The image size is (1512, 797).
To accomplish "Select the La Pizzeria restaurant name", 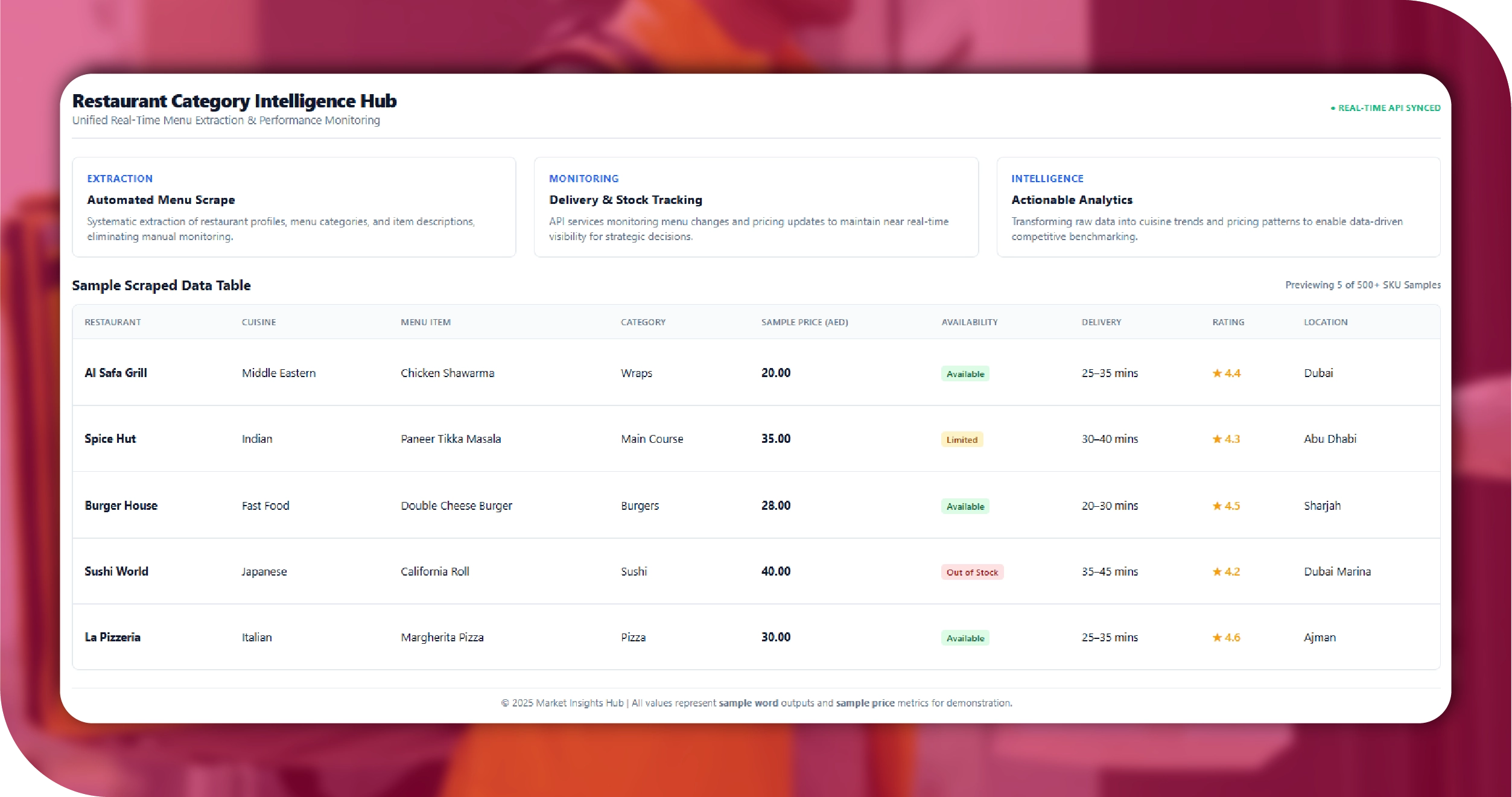I will click(x=112, y=637).
